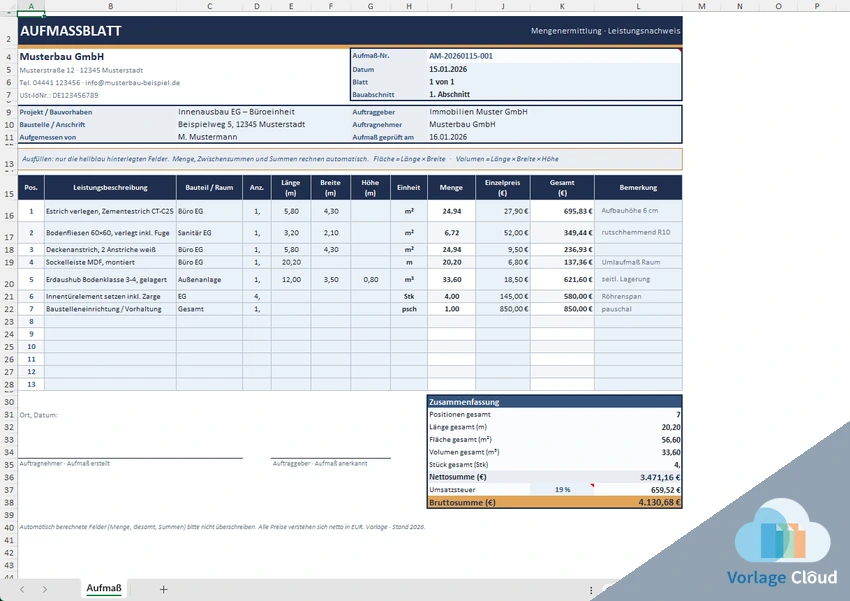Select the Bodenfliesen 60×60 description cell
Viewport: 850px width, 601px height.
[x=111, y=233]
